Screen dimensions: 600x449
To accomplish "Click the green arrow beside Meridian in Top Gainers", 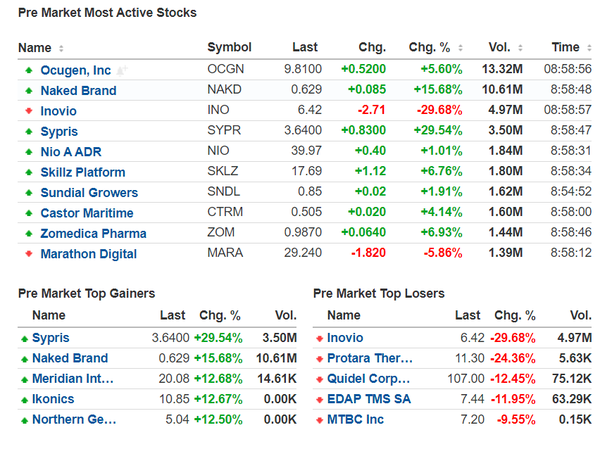I will click(25, 379).
